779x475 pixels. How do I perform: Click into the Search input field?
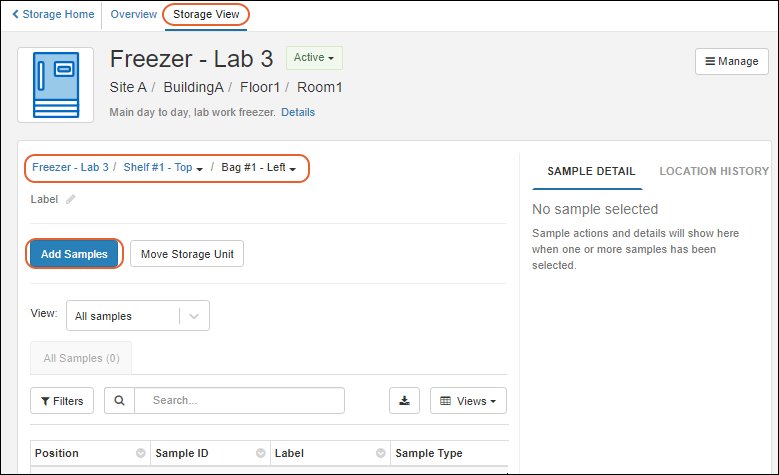click(240, 401)
